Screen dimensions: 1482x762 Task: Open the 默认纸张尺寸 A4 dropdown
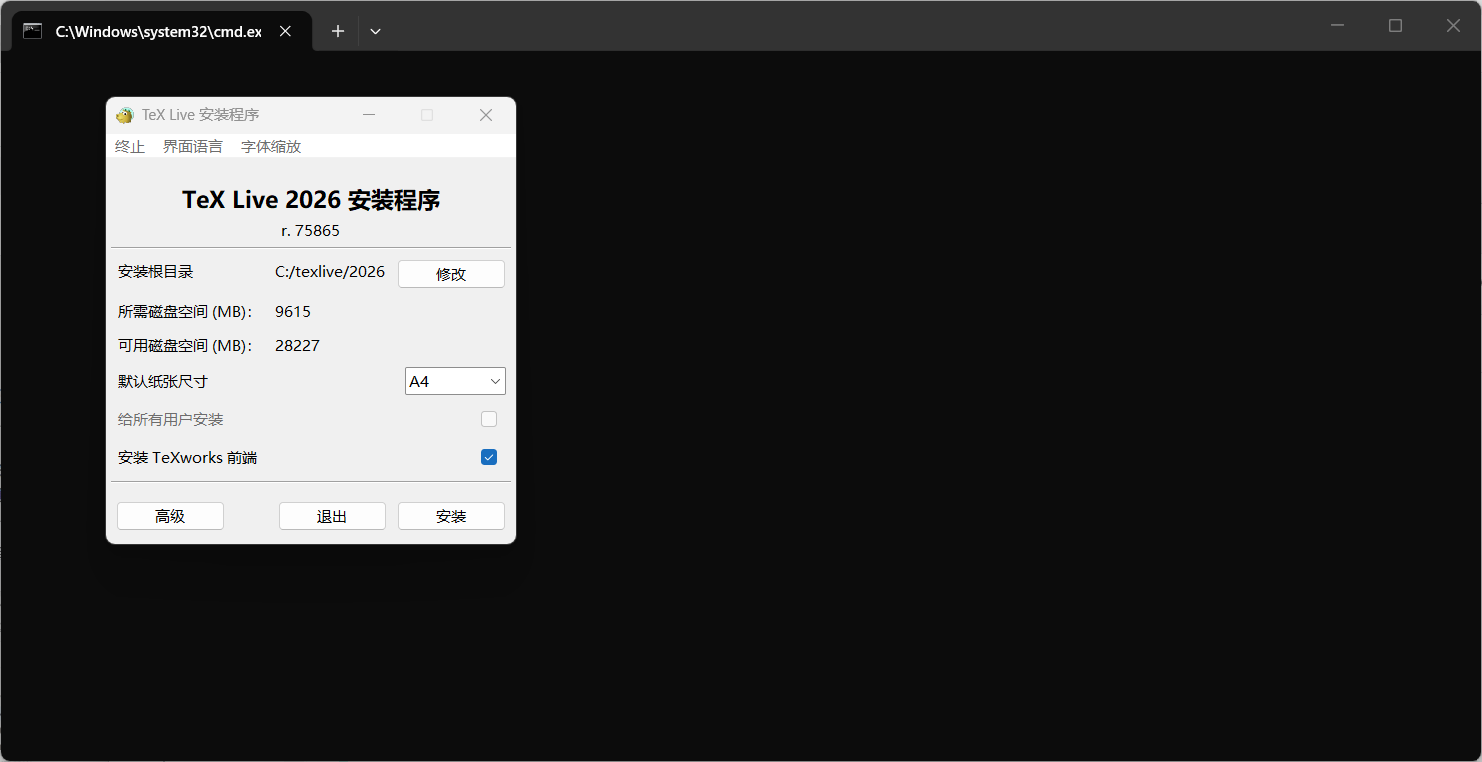(x=455, y=381)
